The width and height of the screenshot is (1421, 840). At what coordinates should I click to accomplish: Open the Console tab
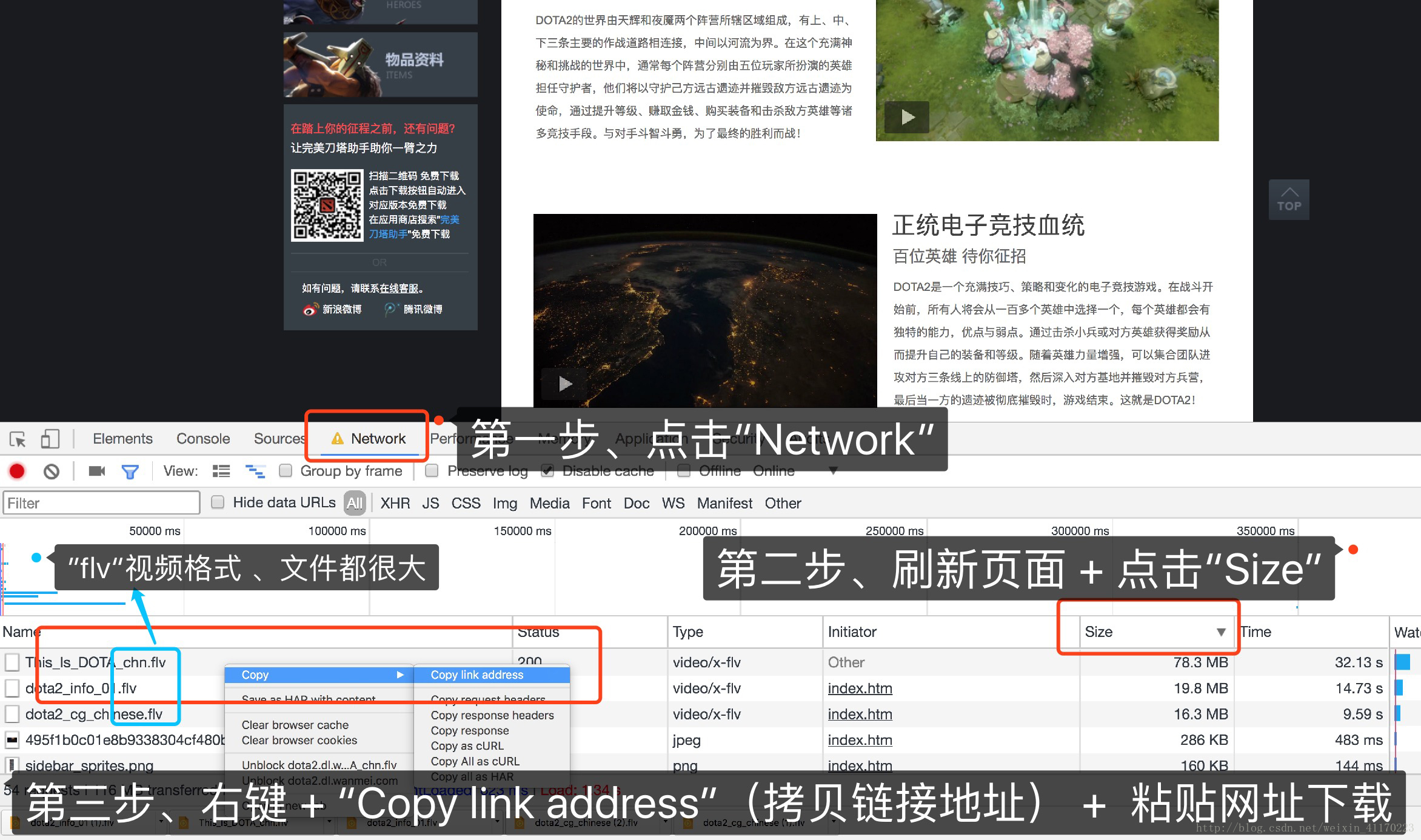(x=203, y=439)
